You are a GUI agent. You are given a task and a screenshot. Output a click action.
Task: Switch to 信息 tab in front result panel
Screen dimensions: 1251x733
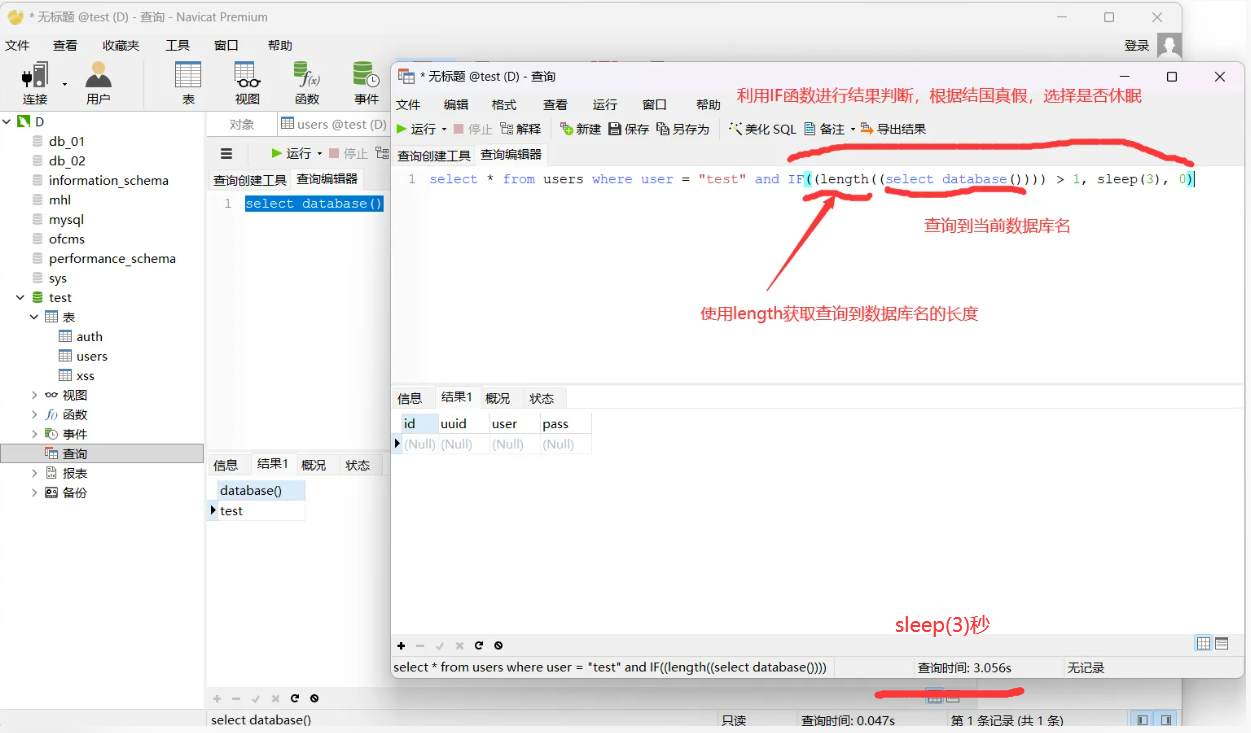(x=410, y=398)
